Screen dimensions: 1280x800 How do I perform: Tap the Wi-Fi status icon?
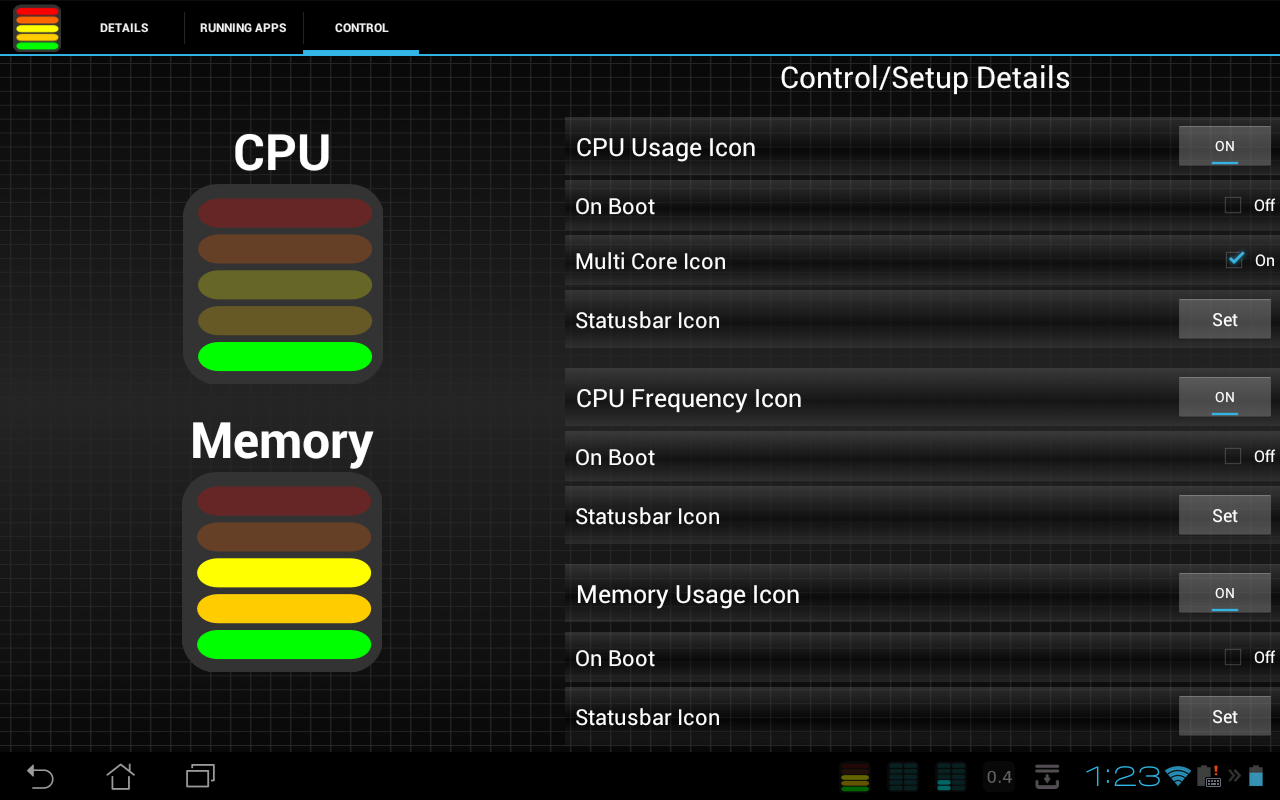[x=1177, y=777]
